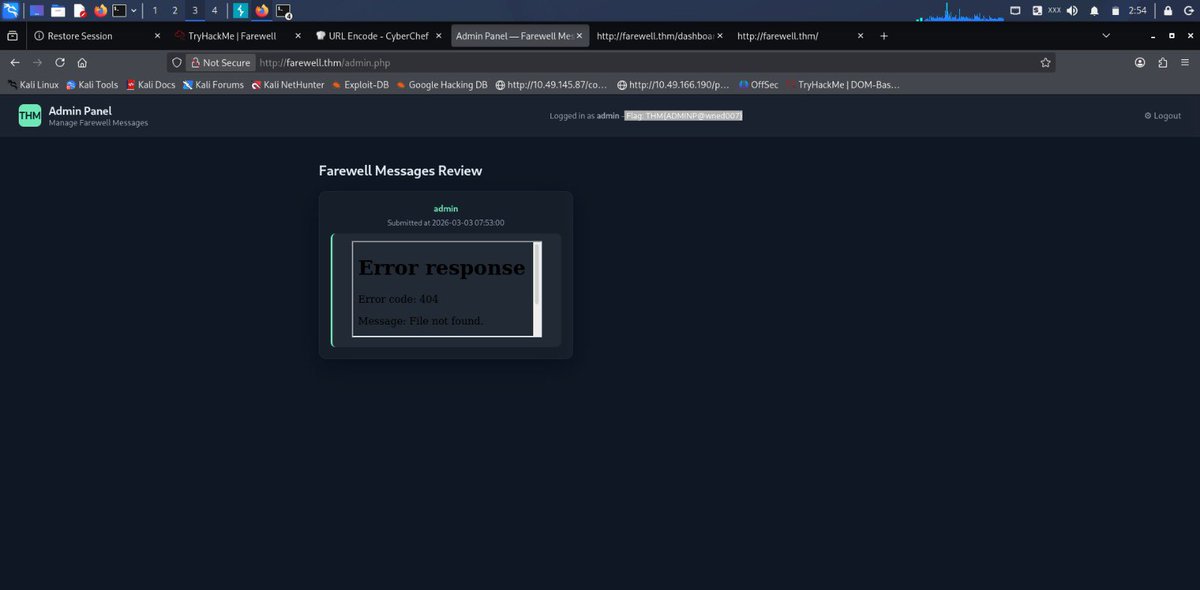Open the Kali applications menu
Viewport: 1200px width, 590px height.
[10, 11]
